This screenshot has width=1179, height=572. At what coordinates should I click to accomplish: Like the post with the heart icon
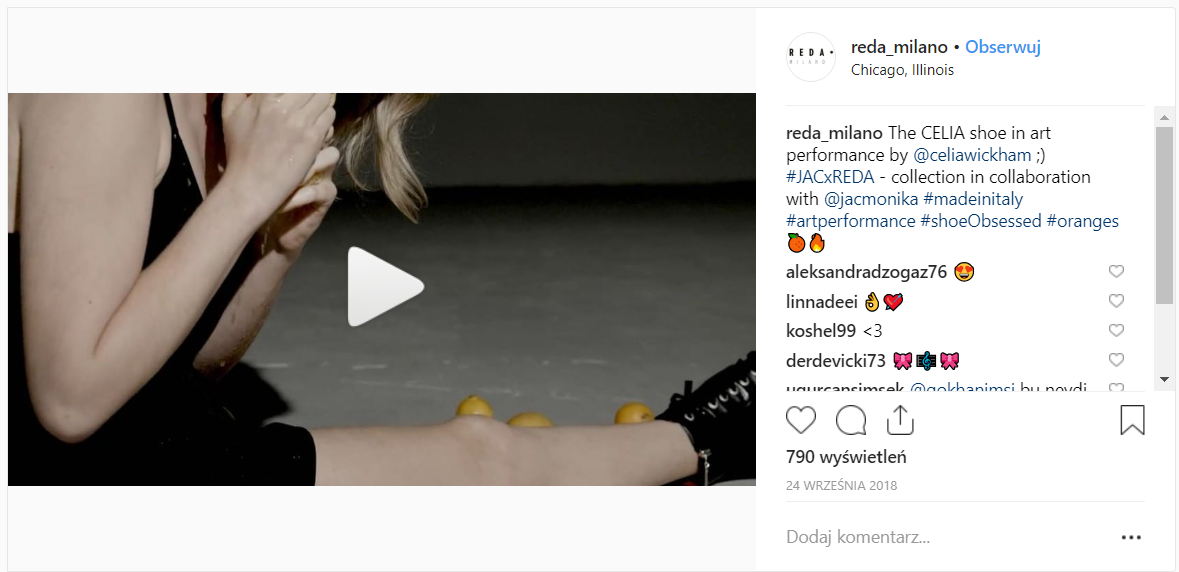(801, 420)
